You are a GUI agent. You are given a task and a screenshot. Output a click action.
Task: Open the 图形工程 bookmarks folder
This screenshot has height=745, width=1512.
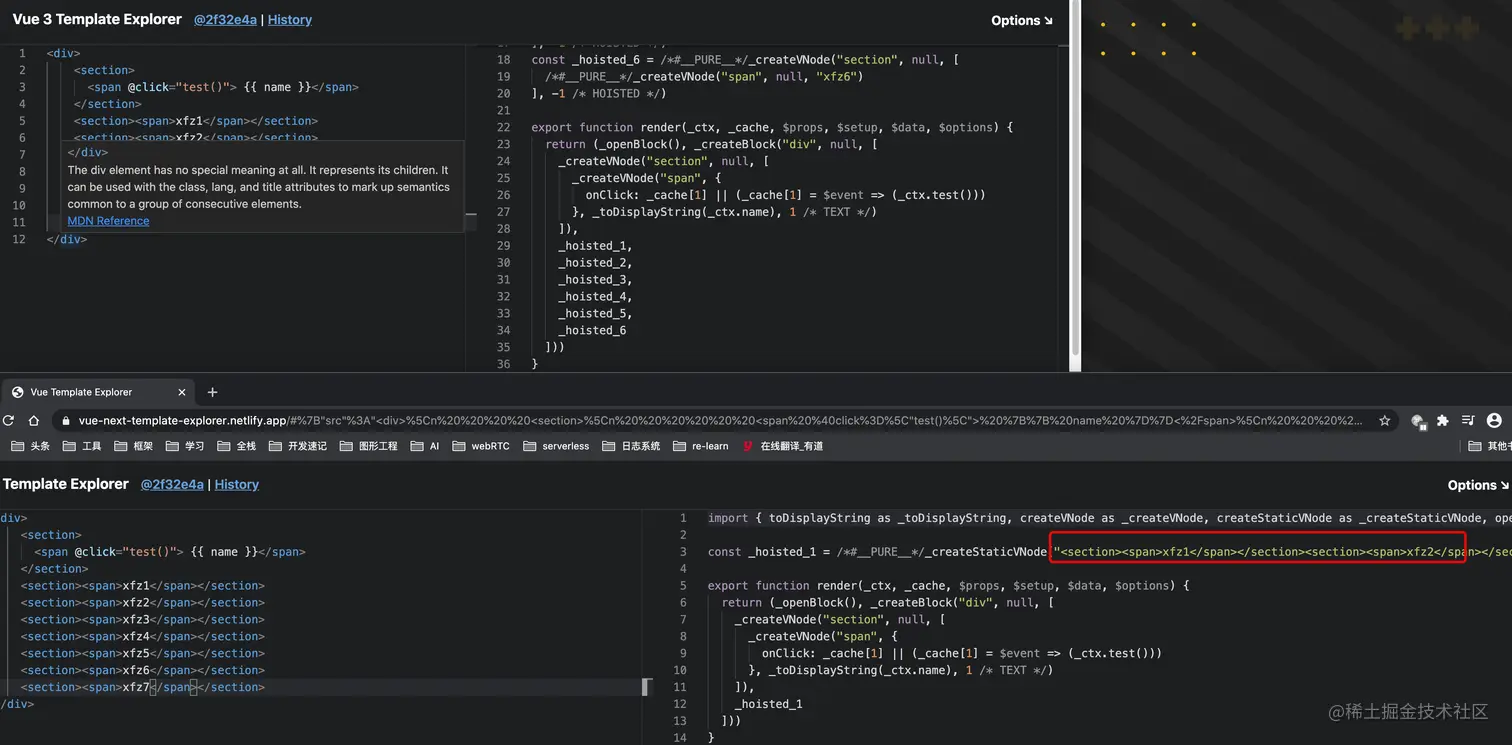coord(368,446)
